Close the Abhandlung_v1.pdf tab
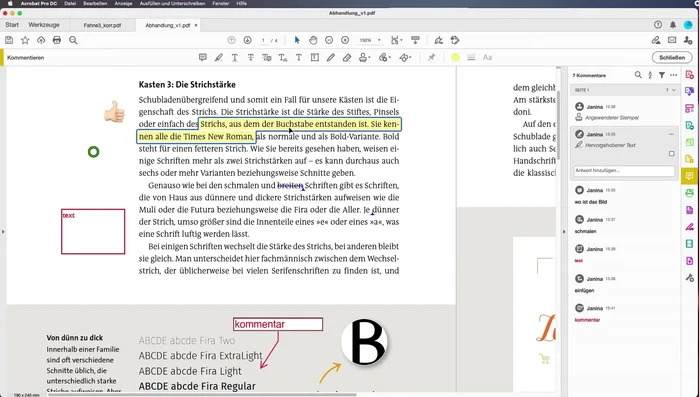 [x=196, y=25]
